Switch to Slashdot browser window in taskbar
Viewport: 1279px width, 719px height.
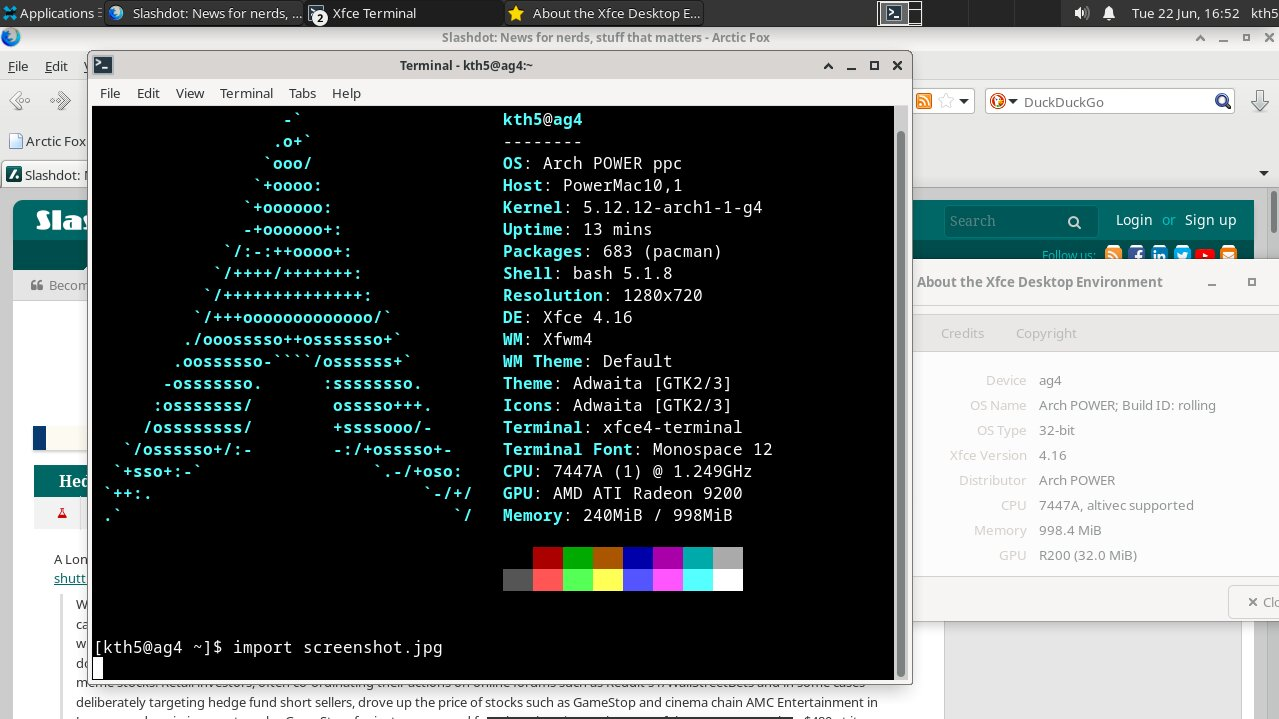tap(203, 13)
